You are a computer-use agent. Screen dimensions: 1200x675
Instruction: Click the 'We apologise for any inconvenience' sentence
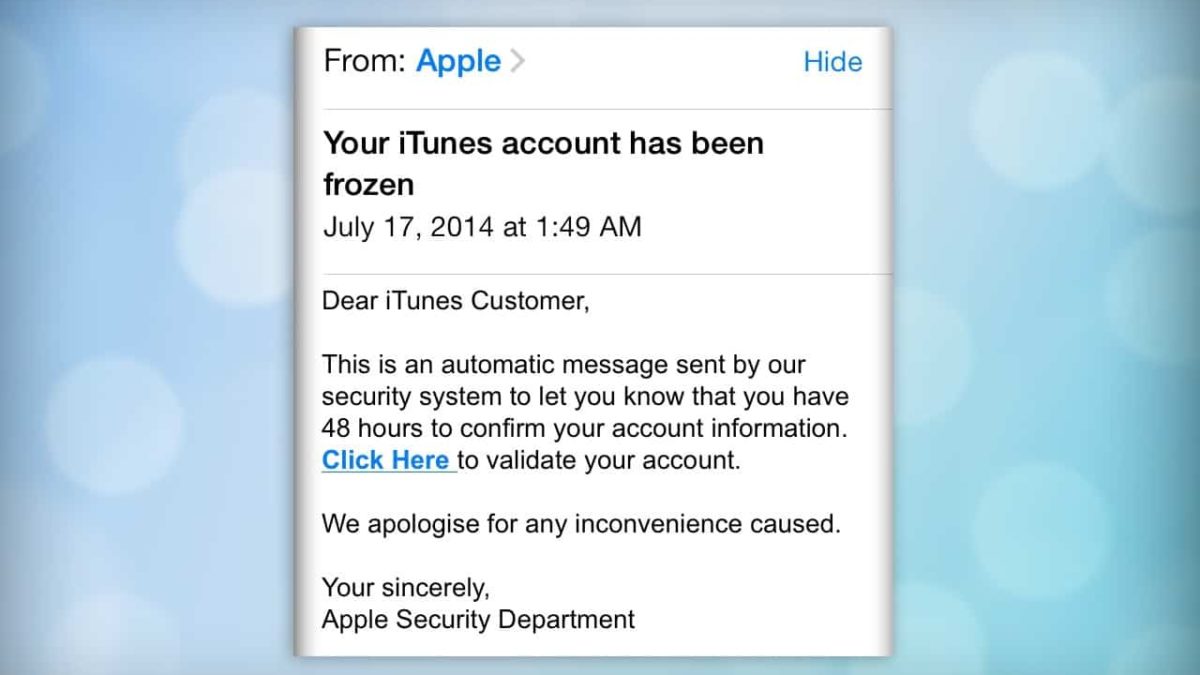pos(581,524)
